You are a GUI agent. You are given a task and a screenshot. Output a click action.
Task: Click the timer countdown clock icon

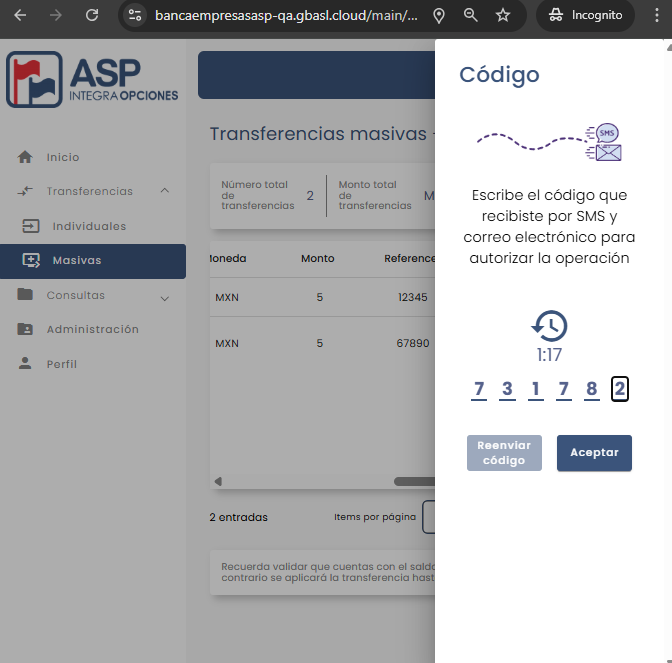(549, 326)
